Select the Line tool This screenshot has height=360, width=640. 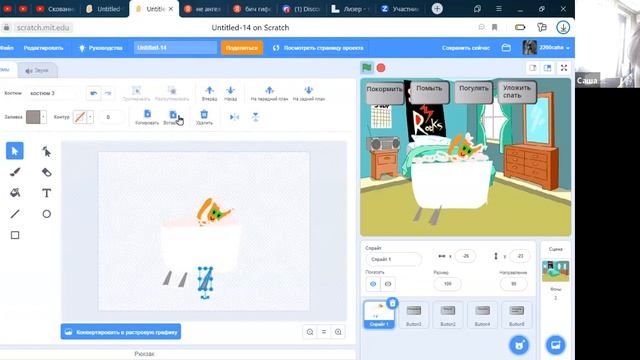15,214
